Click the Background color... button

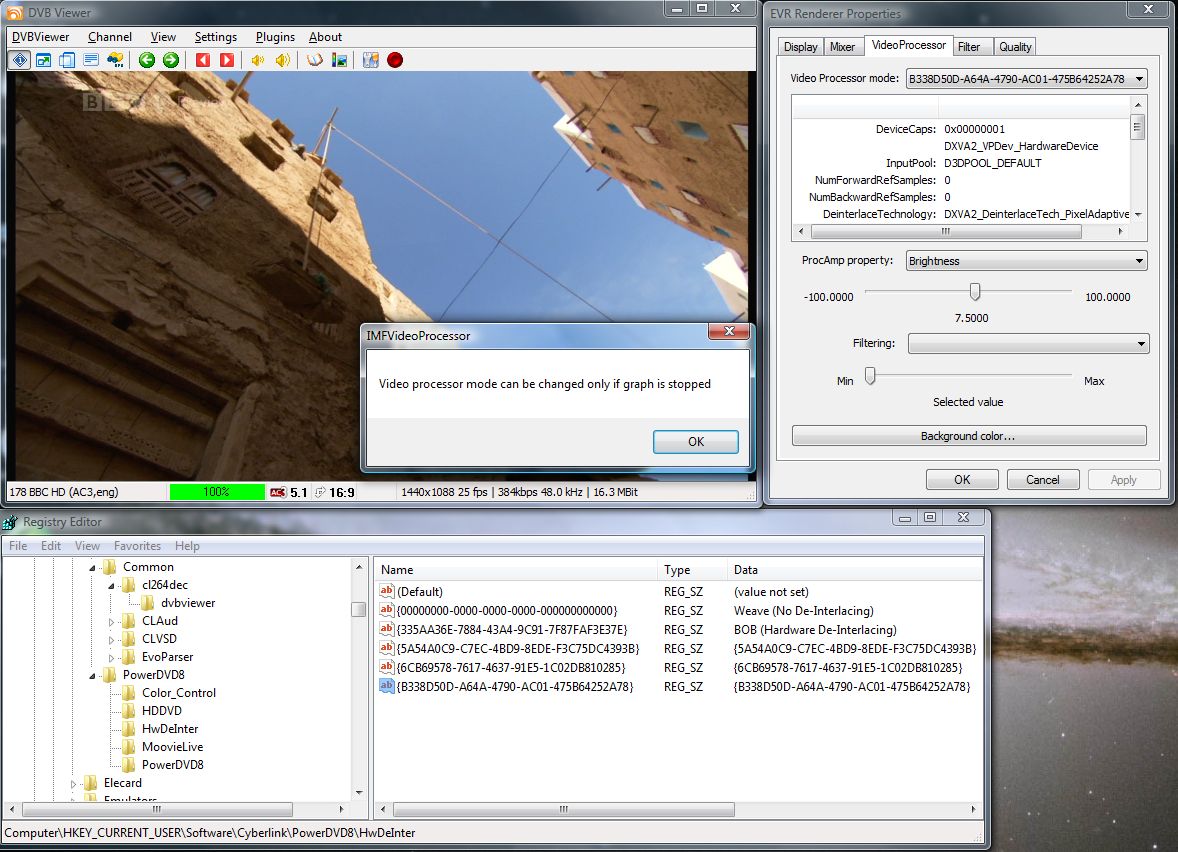tap(968, 436)
